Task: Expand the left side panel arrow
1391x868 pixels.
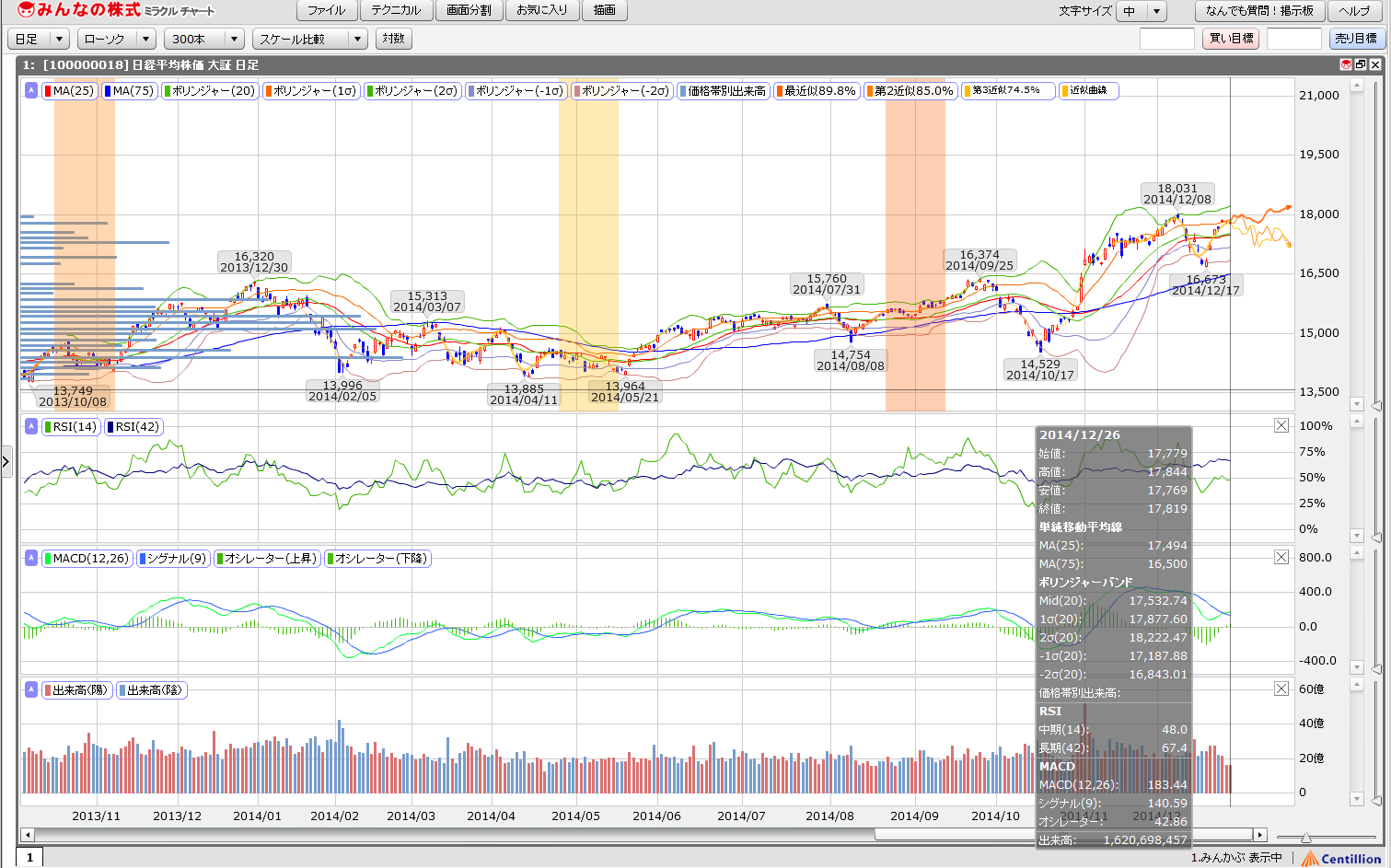Action: coord(6,460)
